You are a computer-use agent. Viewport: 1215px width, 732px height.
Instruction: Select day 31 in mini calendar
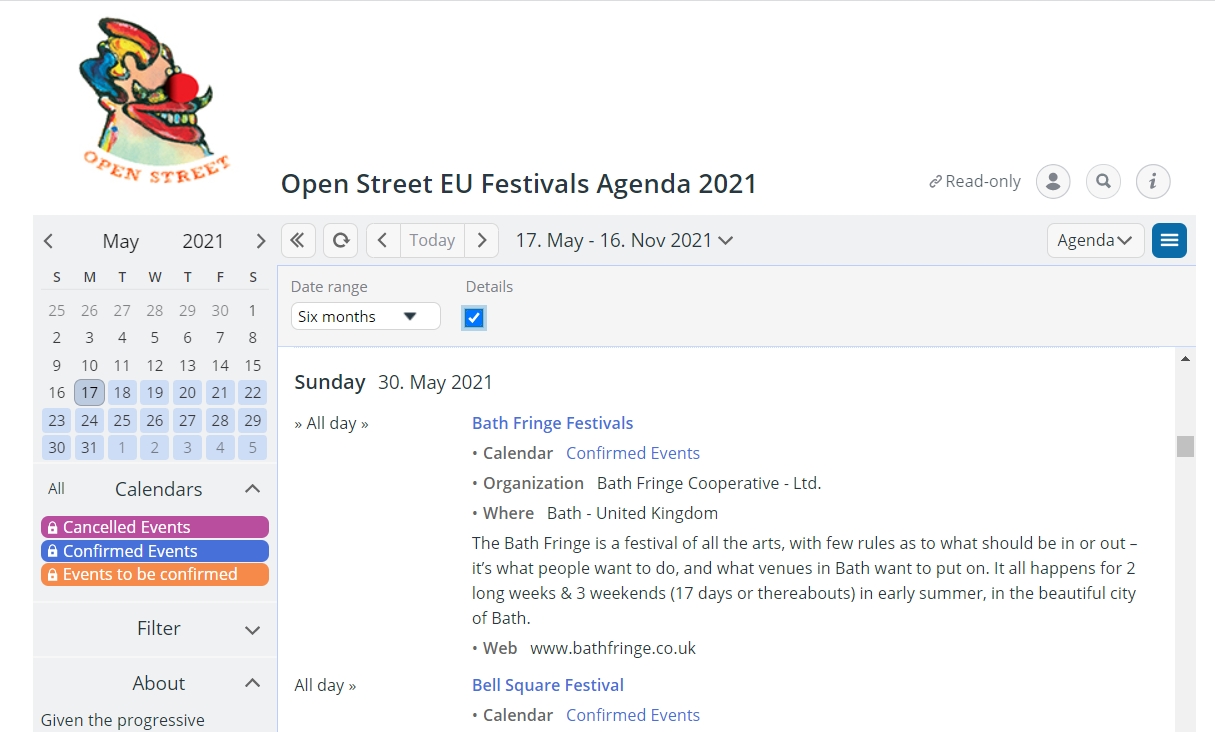[89, 447]
